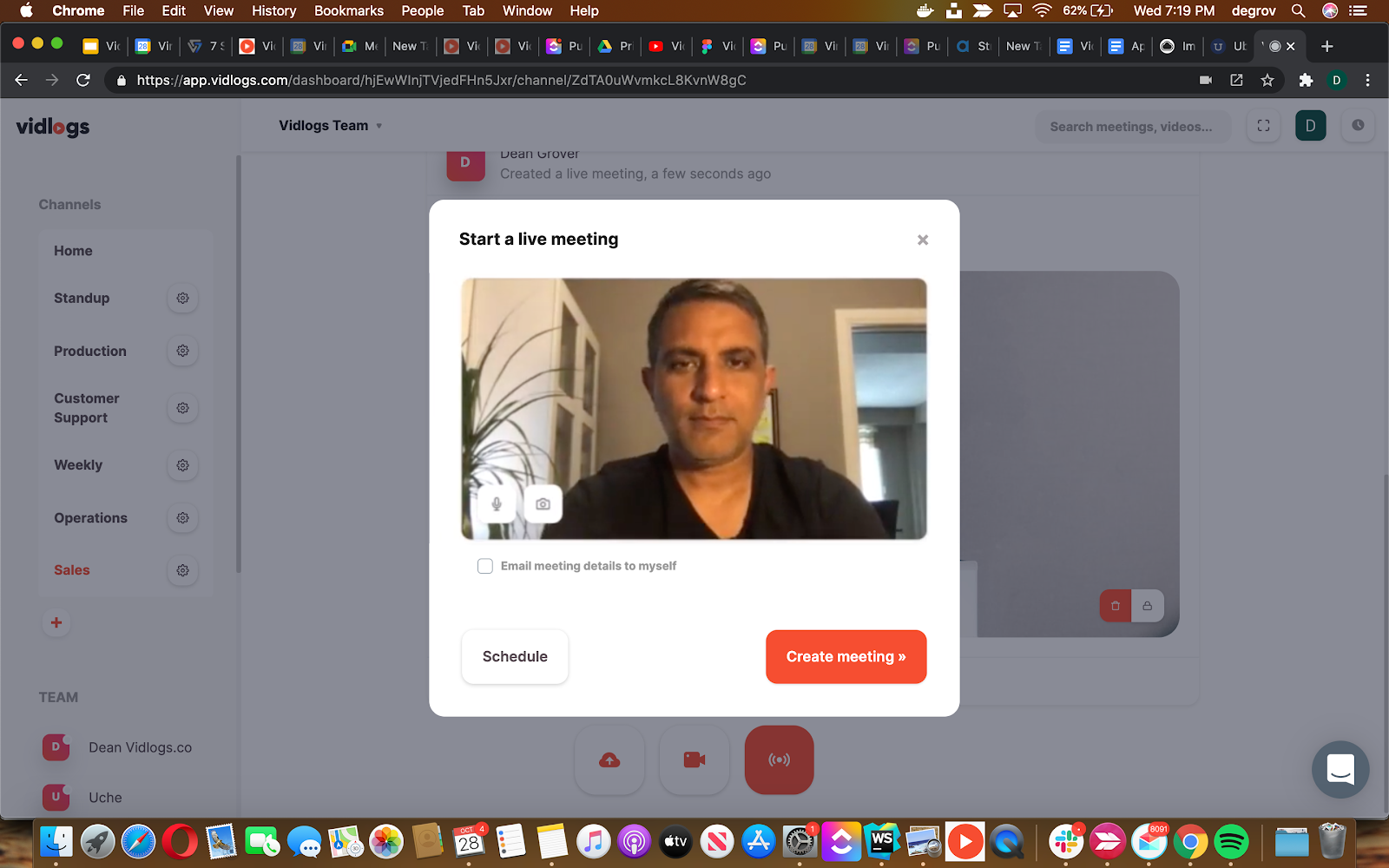Viewport: 1389px width, 868px height.
Task: Expand the Vidlogs Team dropdown
Action: pos(331,126)
